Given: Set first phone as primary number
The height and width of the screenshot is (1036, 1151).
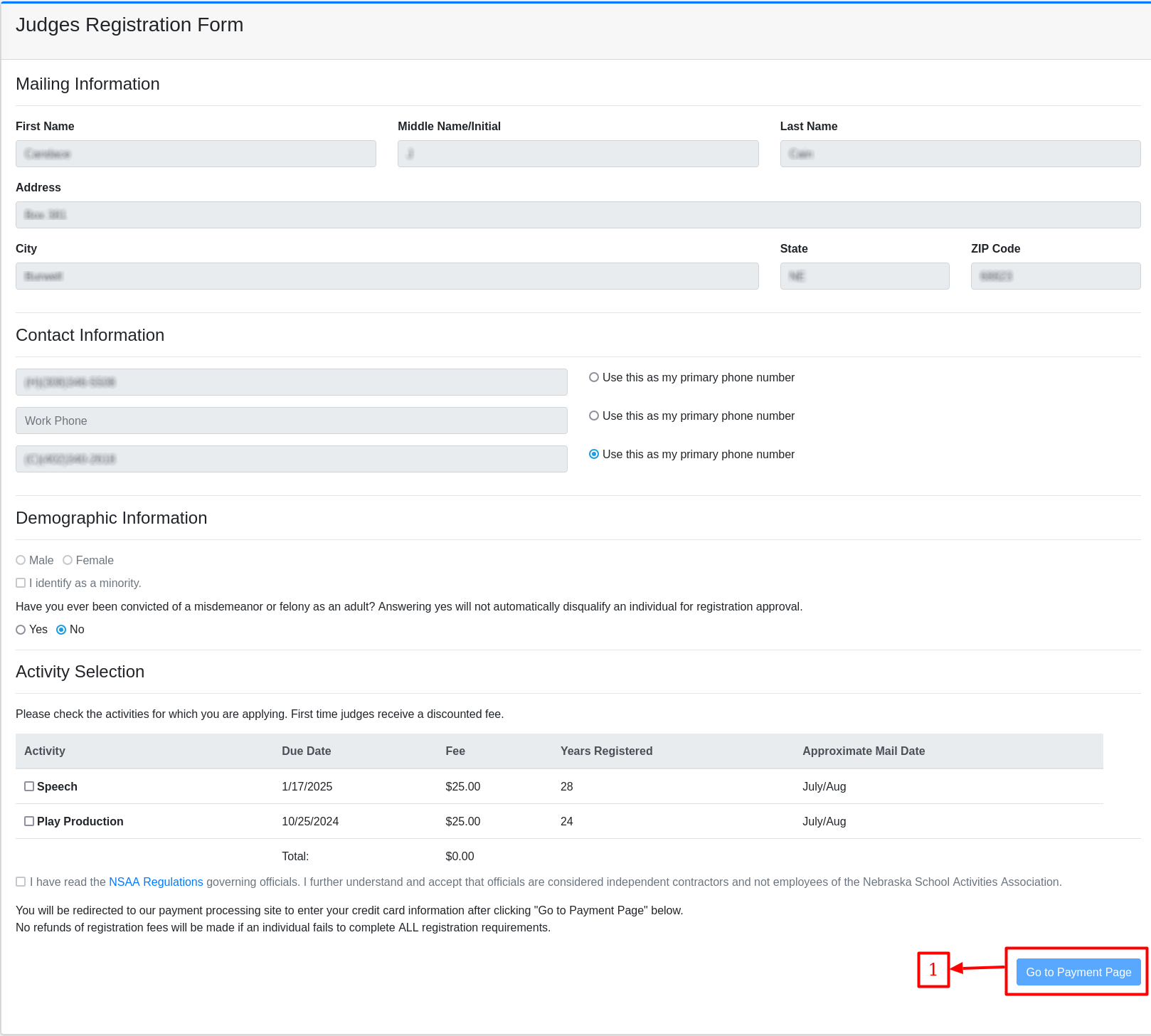Looking at the screenshot, I should tap(594, 377).
